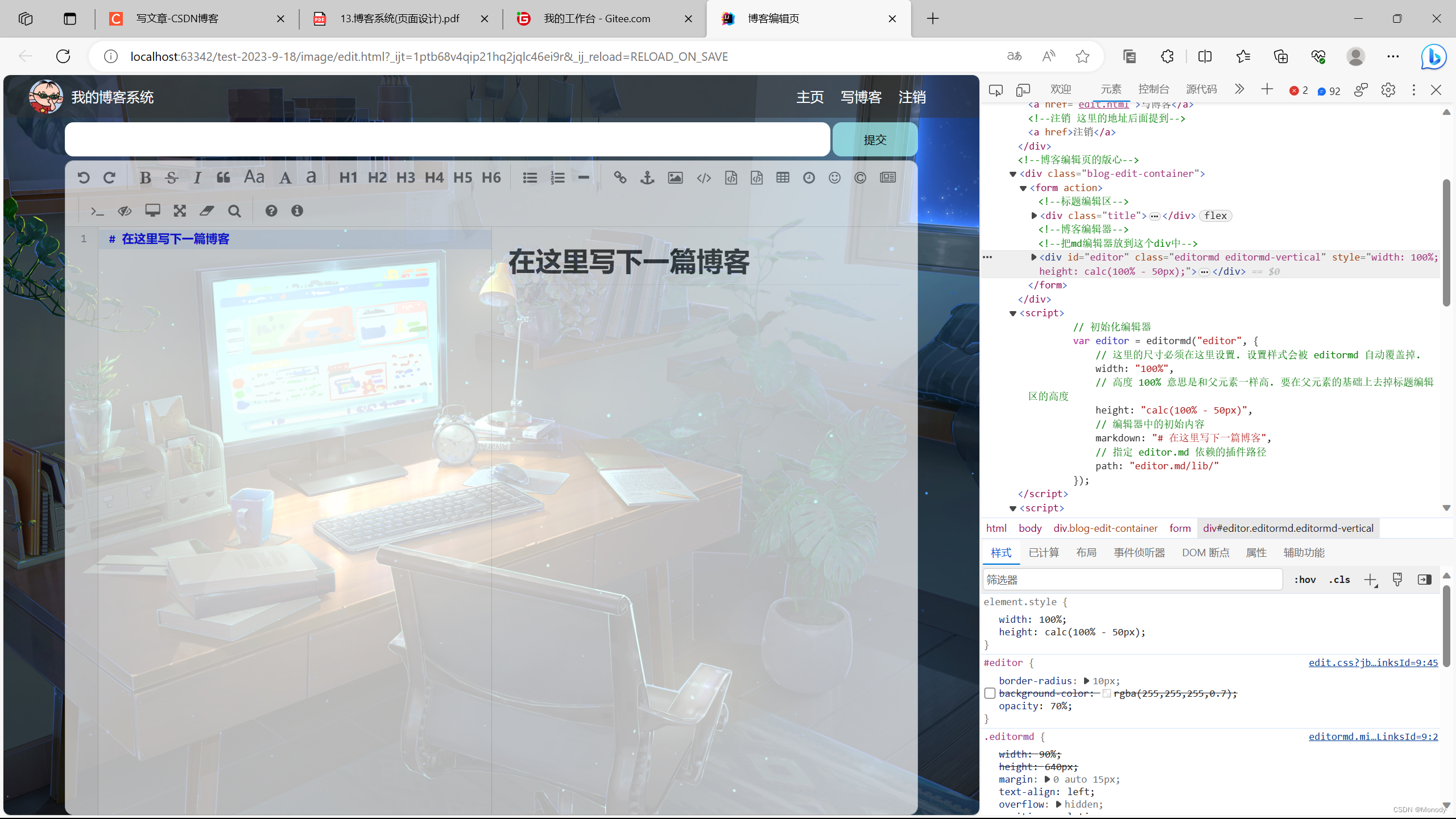Viewport: 1456px width, 819px height.
Task: Switch to the 控制台 DevTools tab
Action: tap(1153, 89)
